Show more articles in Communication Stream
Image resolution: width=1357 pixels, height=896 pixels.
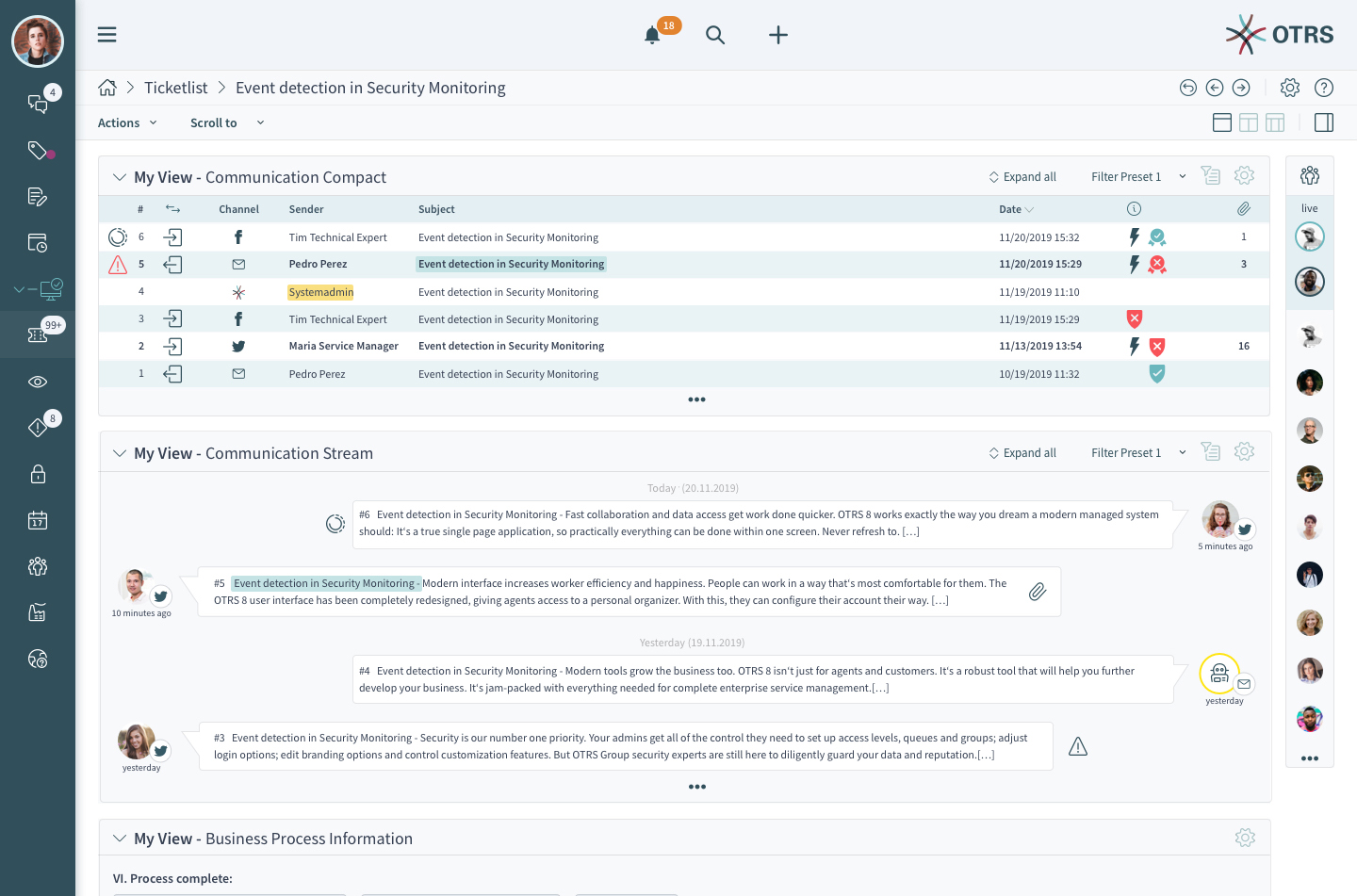tap(697, 787)
